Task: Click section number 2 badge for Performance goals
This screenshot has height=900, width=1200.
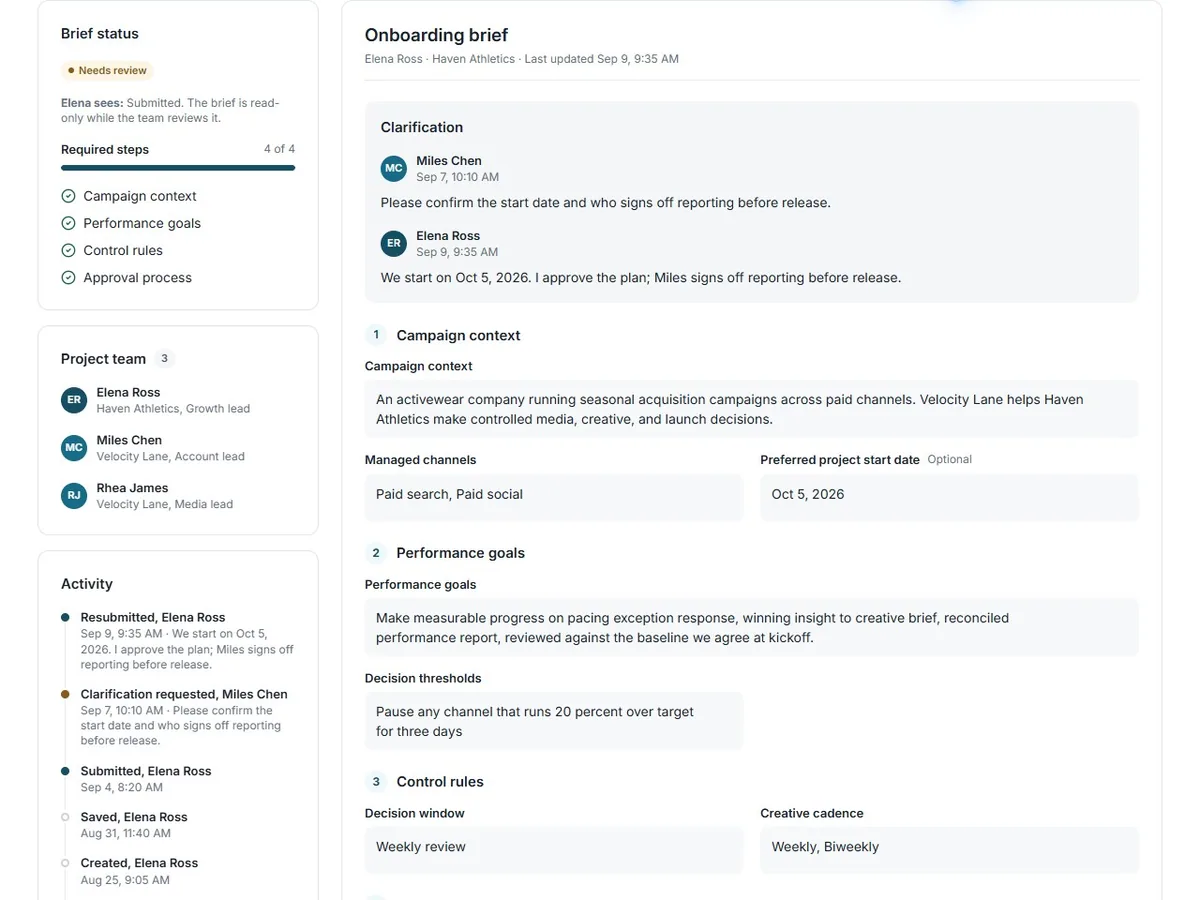Action: 376,553
